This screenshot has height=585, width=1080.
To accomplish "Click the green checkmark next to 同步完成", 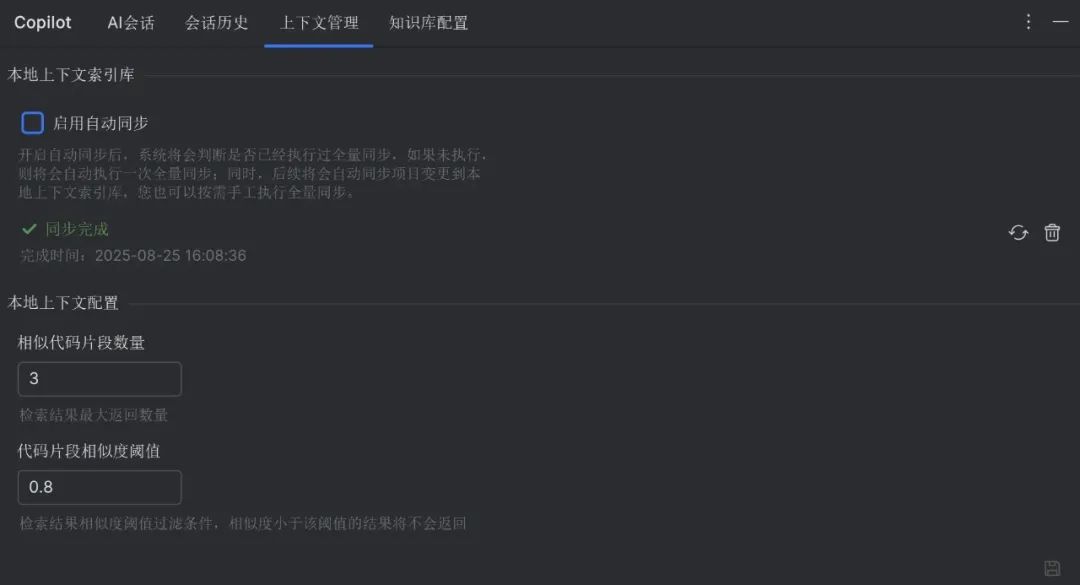I will coord(29,229).
